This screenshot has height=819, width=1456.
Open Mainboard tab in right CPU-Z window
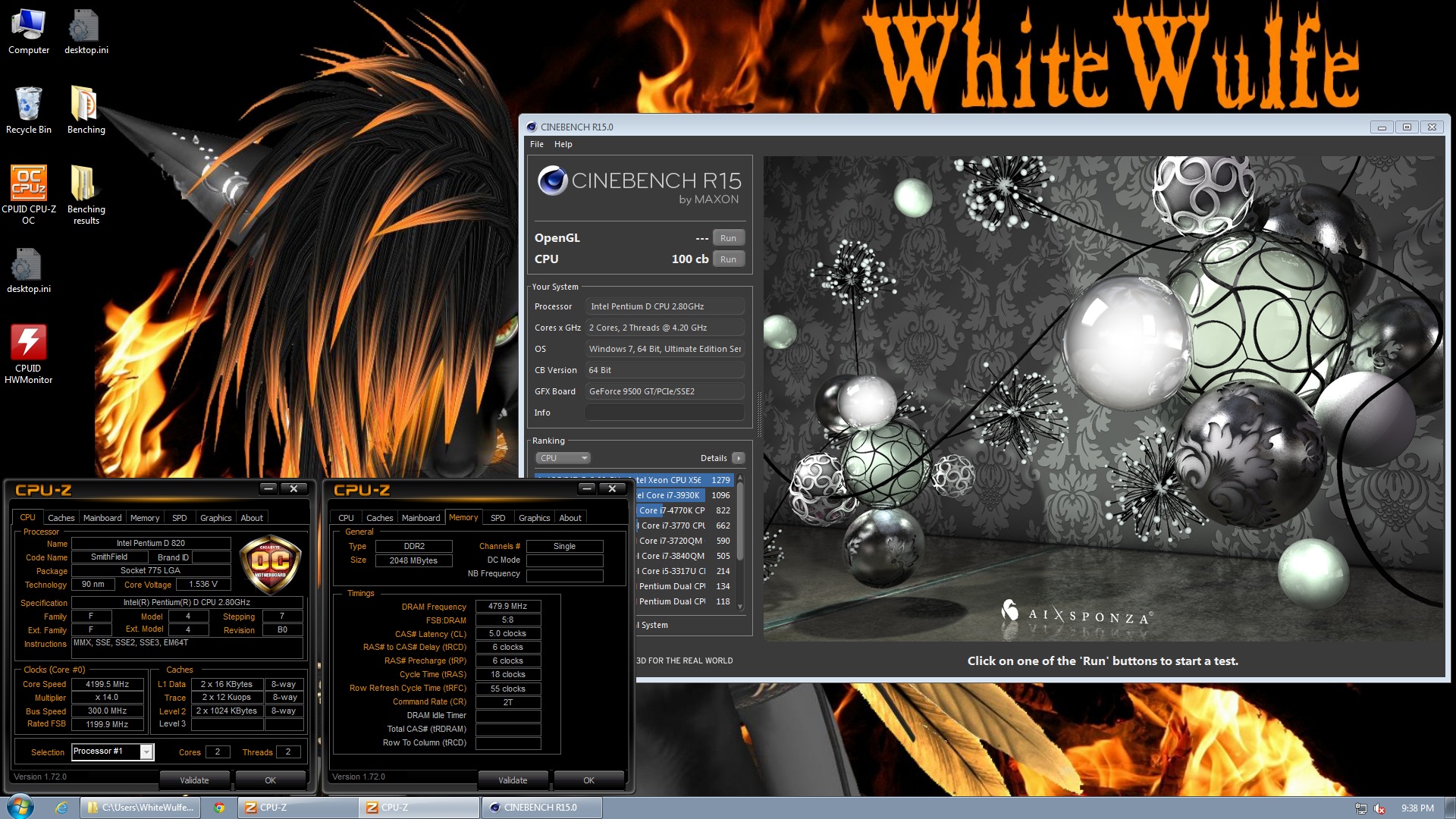421,518
